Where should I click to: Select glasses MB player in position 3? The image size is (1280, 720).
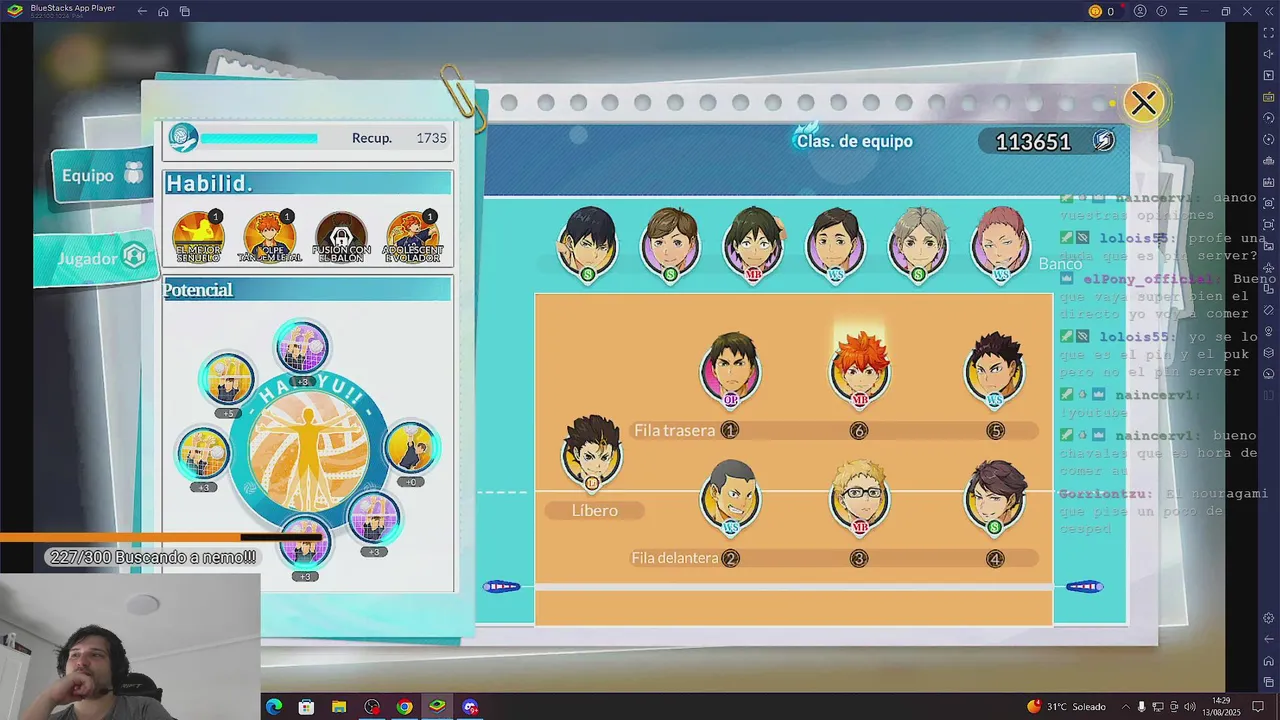[860, 497]
